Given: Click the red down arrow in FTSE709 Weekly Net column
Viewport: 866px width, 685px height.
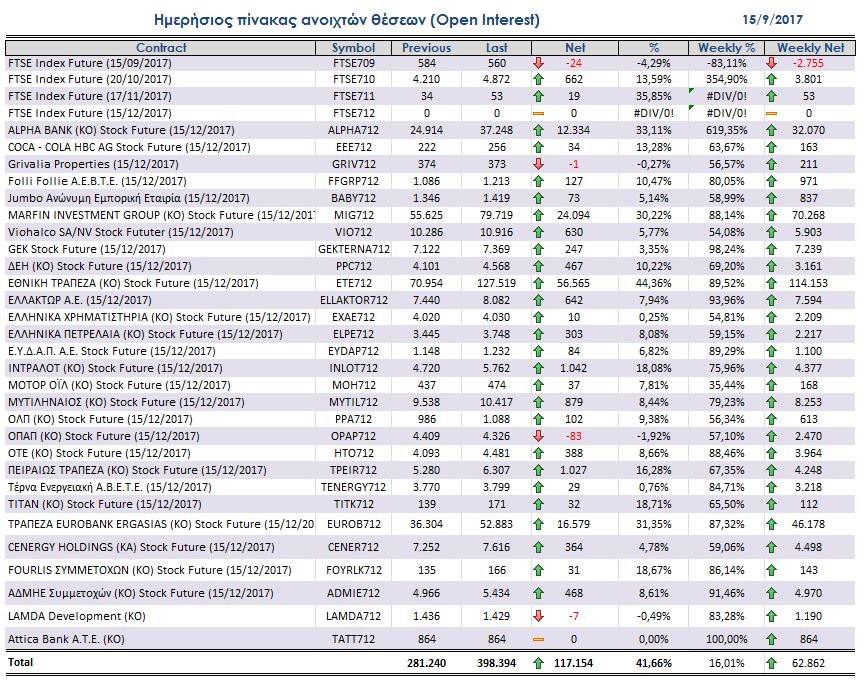Looking at the screenshot, I should [772, 63].
